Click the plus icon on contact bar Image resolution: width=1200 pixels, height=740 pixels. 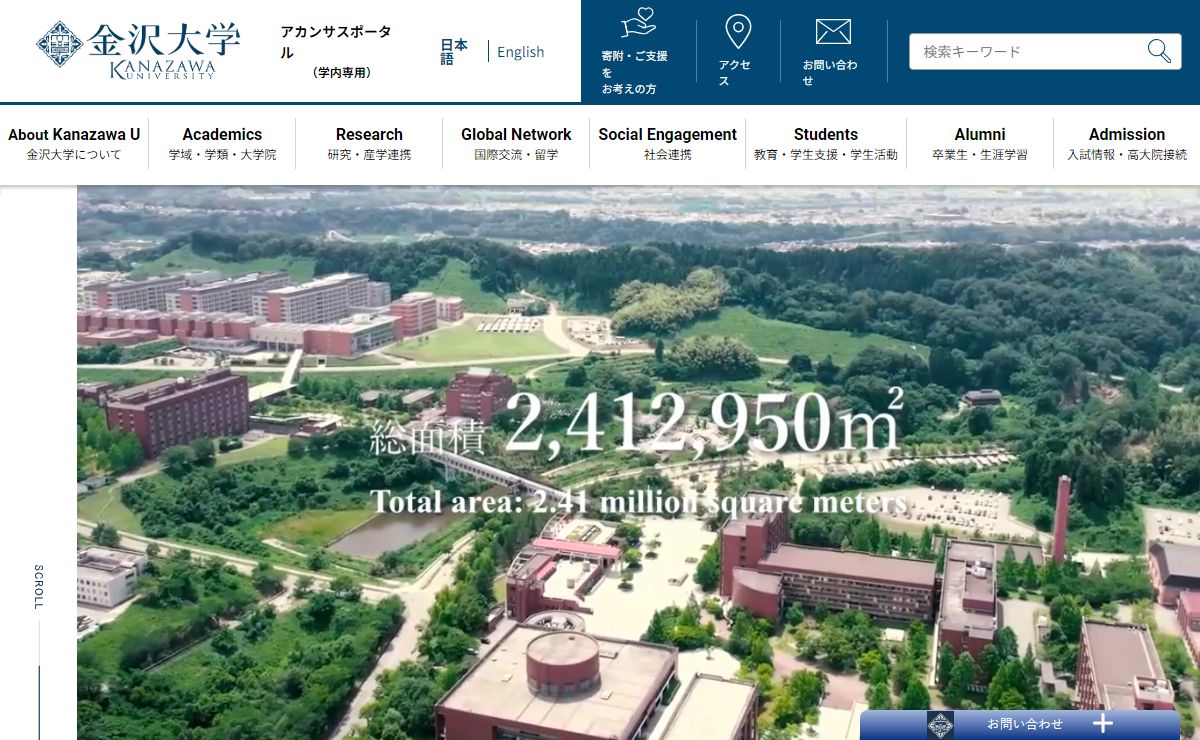1102,724
